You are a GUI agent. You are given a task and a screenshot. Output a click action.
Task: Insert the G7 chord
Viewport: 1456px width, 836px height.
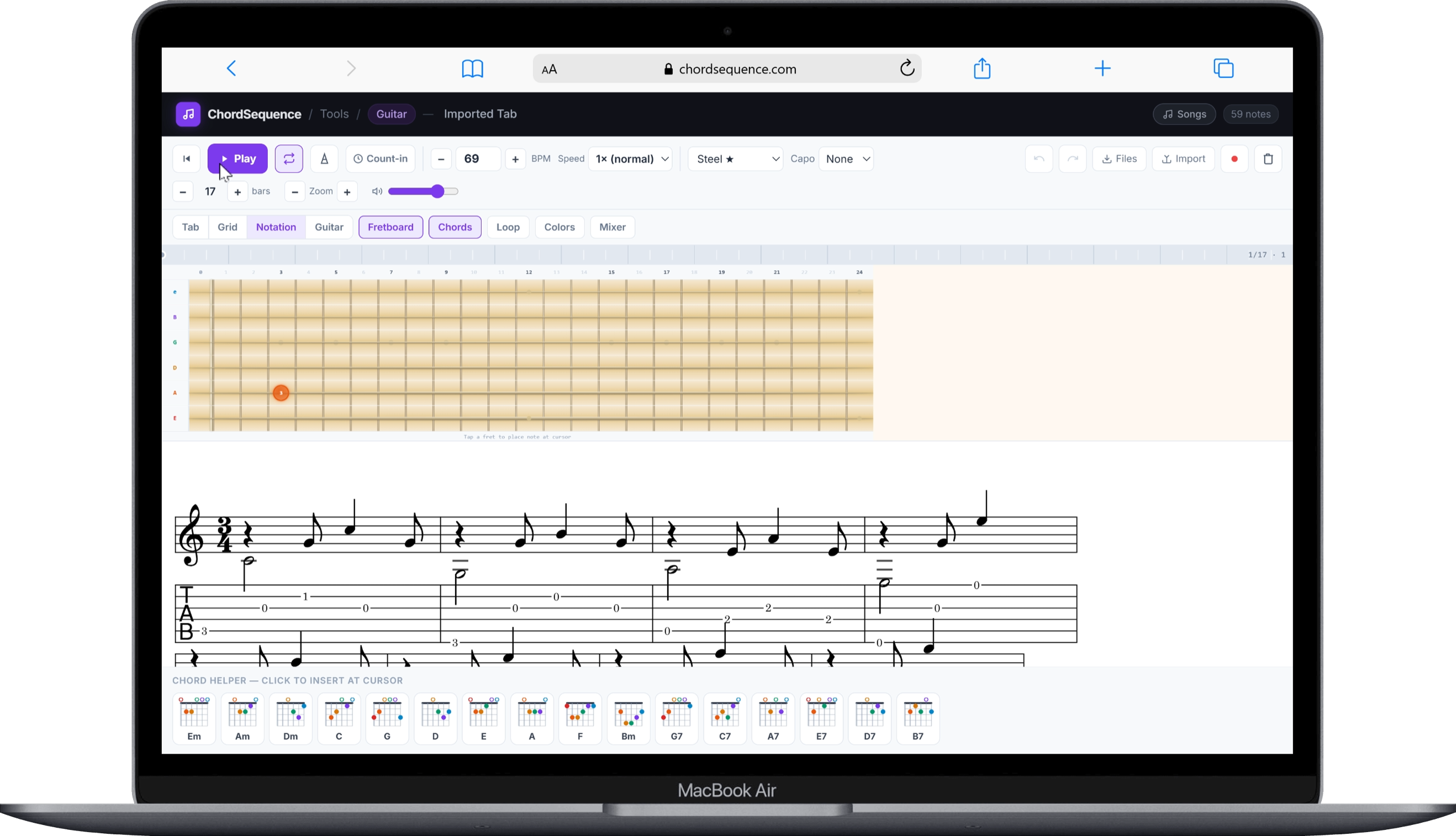tap(677, 719)
